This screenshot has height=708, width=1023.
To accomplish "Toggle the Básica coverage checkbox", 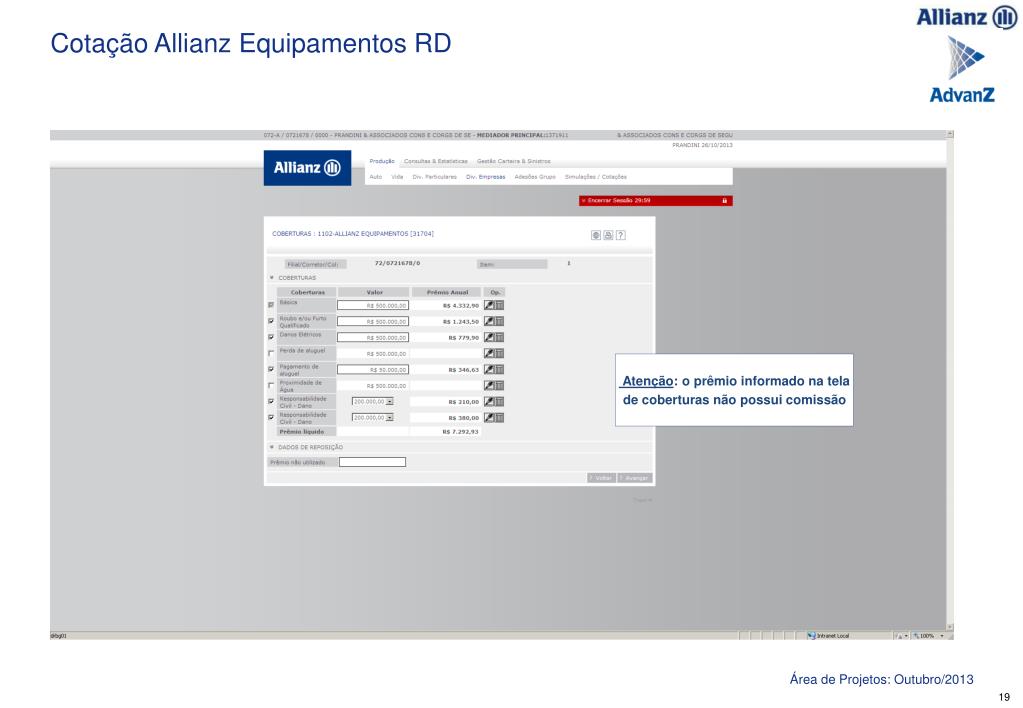I will click(271, 305).
